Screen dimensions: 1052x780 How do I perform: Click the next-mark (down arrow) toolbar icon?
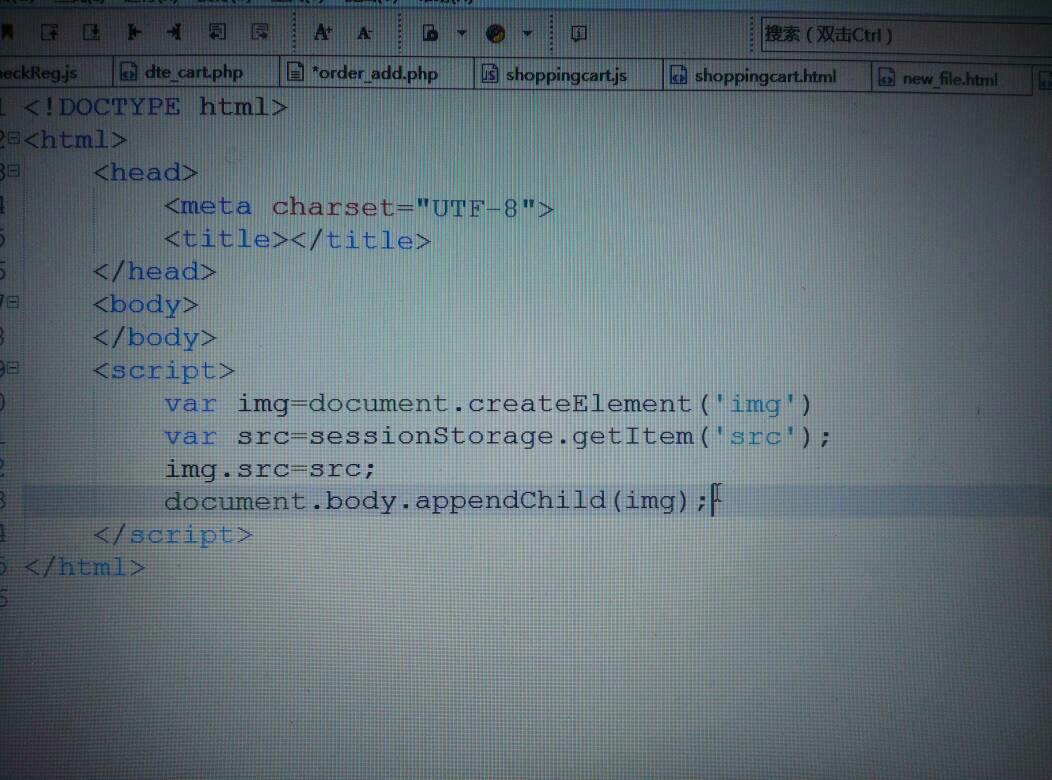click(91, 32)
